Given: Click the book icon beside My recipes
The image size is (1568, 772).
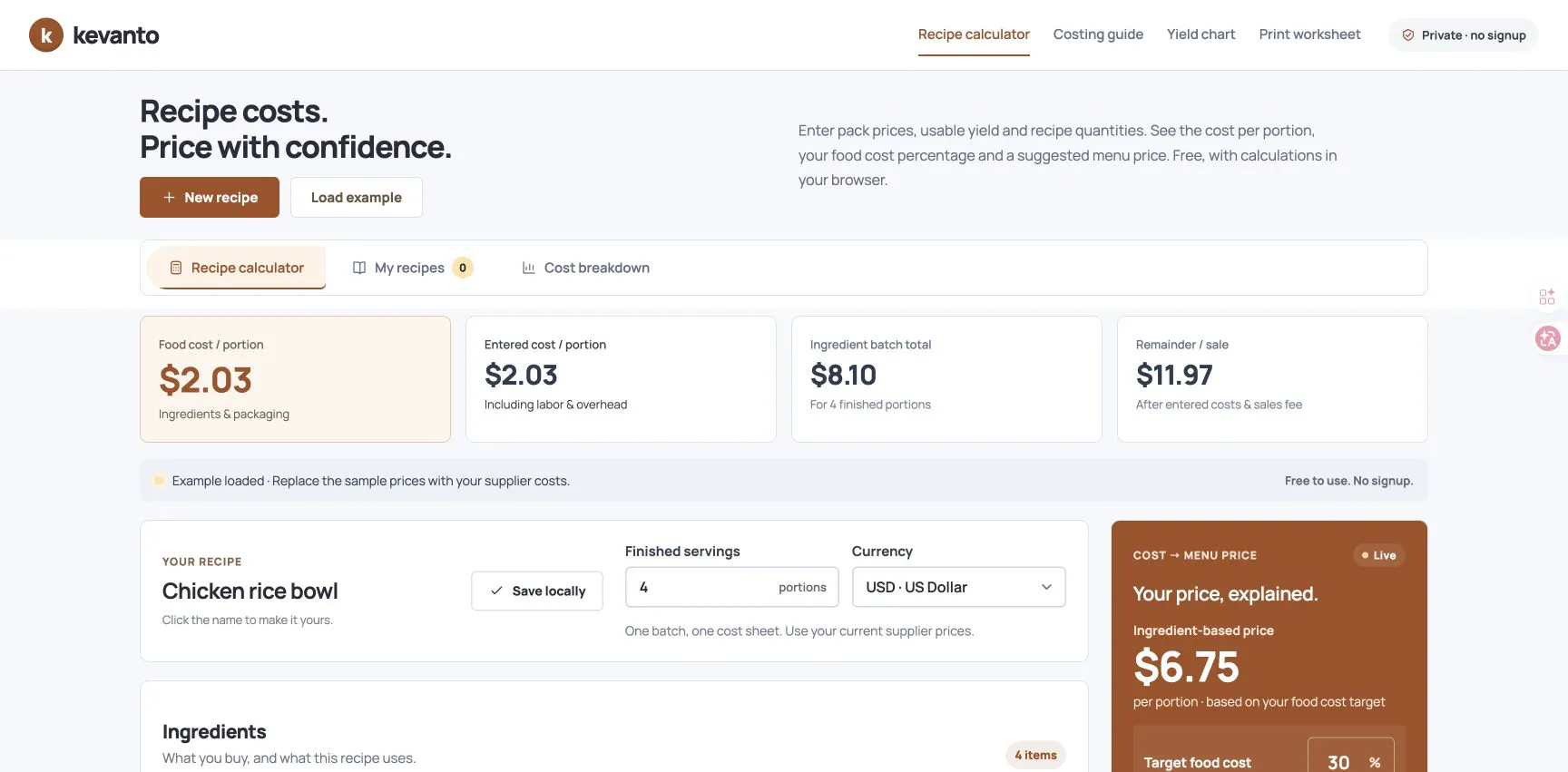Looking at the screenshot, I should coord(359,268).
